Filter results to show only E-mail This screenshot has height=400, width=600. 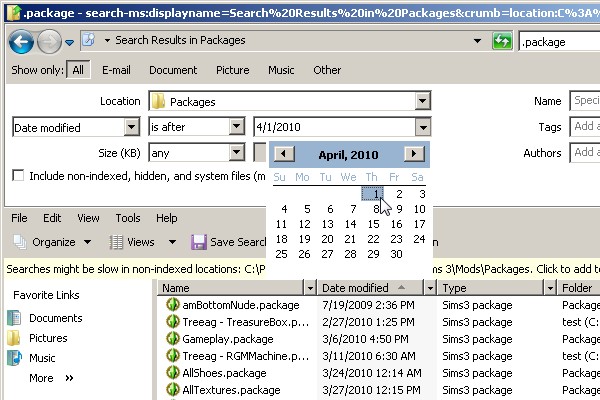pyautogui.click(x=116, y=71)
